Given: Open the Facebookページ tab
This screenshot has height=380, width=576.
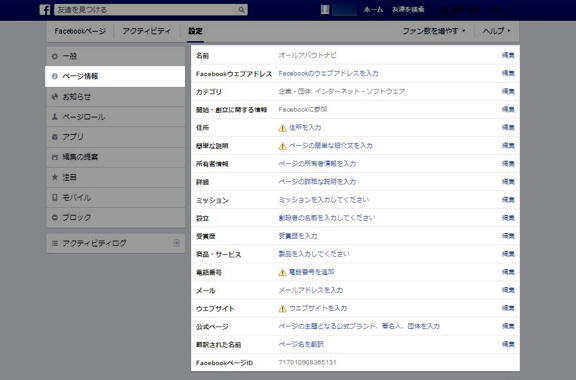Looking at the screenshot, I should (80, 31).
